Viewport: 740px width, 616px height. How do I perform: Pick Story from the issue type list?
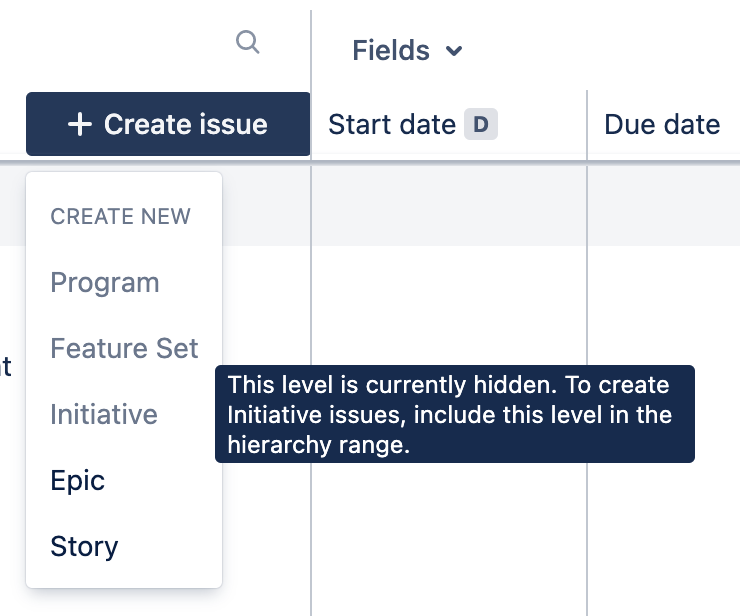[84, 546]
